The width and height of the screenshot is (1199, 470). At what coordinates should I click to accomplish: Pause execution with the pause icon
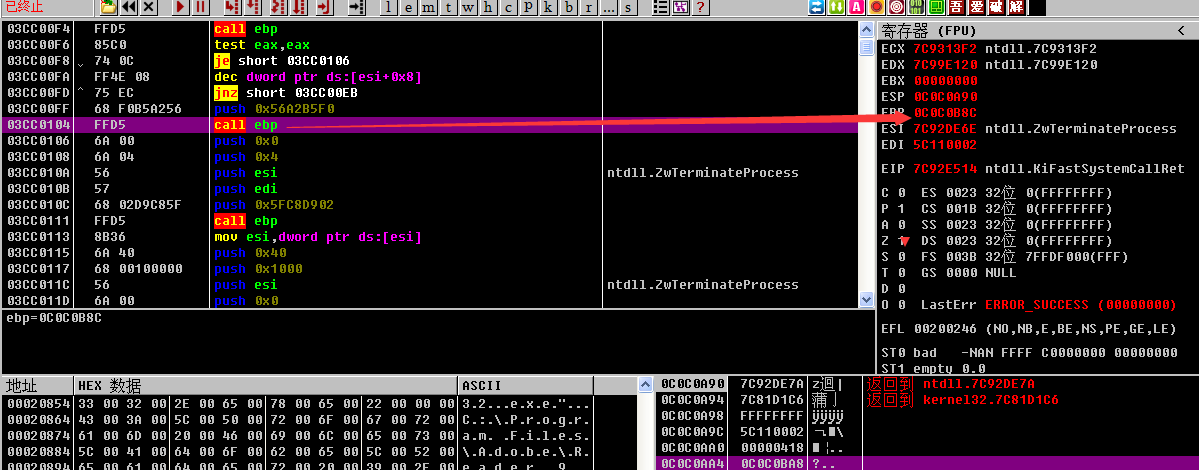[200, 8]
